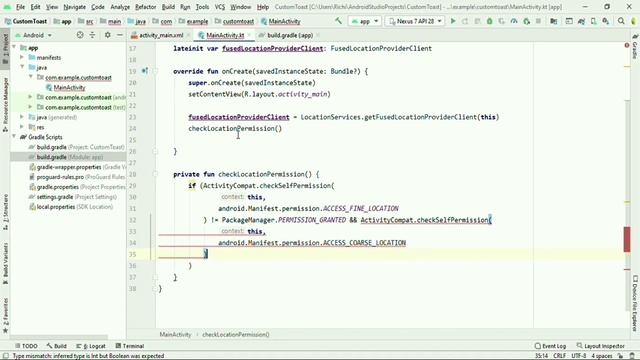
Task: Click the UTF-8 encoding in status bar
Action: tap(578, 356)
